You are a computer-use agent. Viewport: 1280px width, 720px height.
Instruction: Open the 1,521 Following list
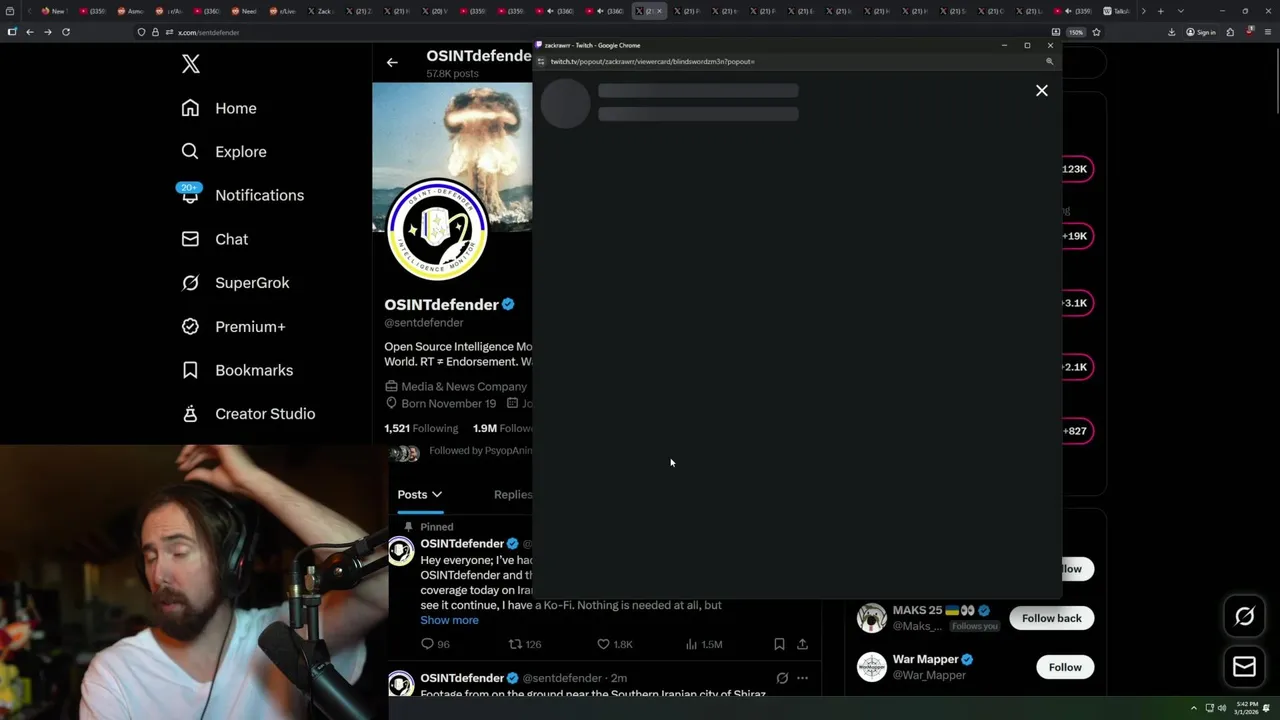421,428
